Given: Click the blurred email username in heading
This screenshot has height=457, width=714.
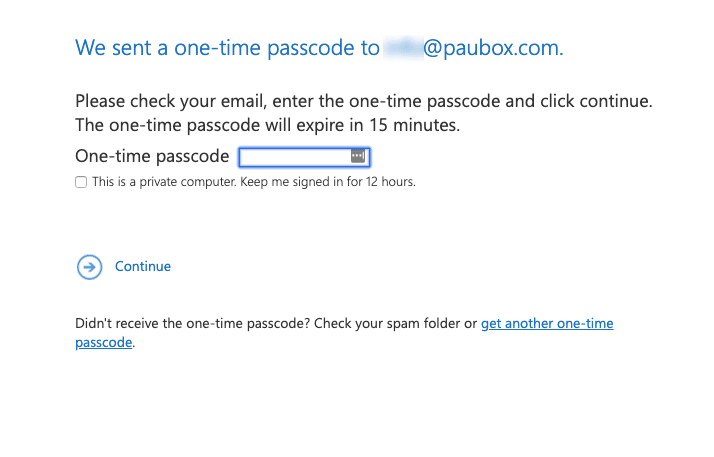Looking at the screenshot, I should point(402,48).
